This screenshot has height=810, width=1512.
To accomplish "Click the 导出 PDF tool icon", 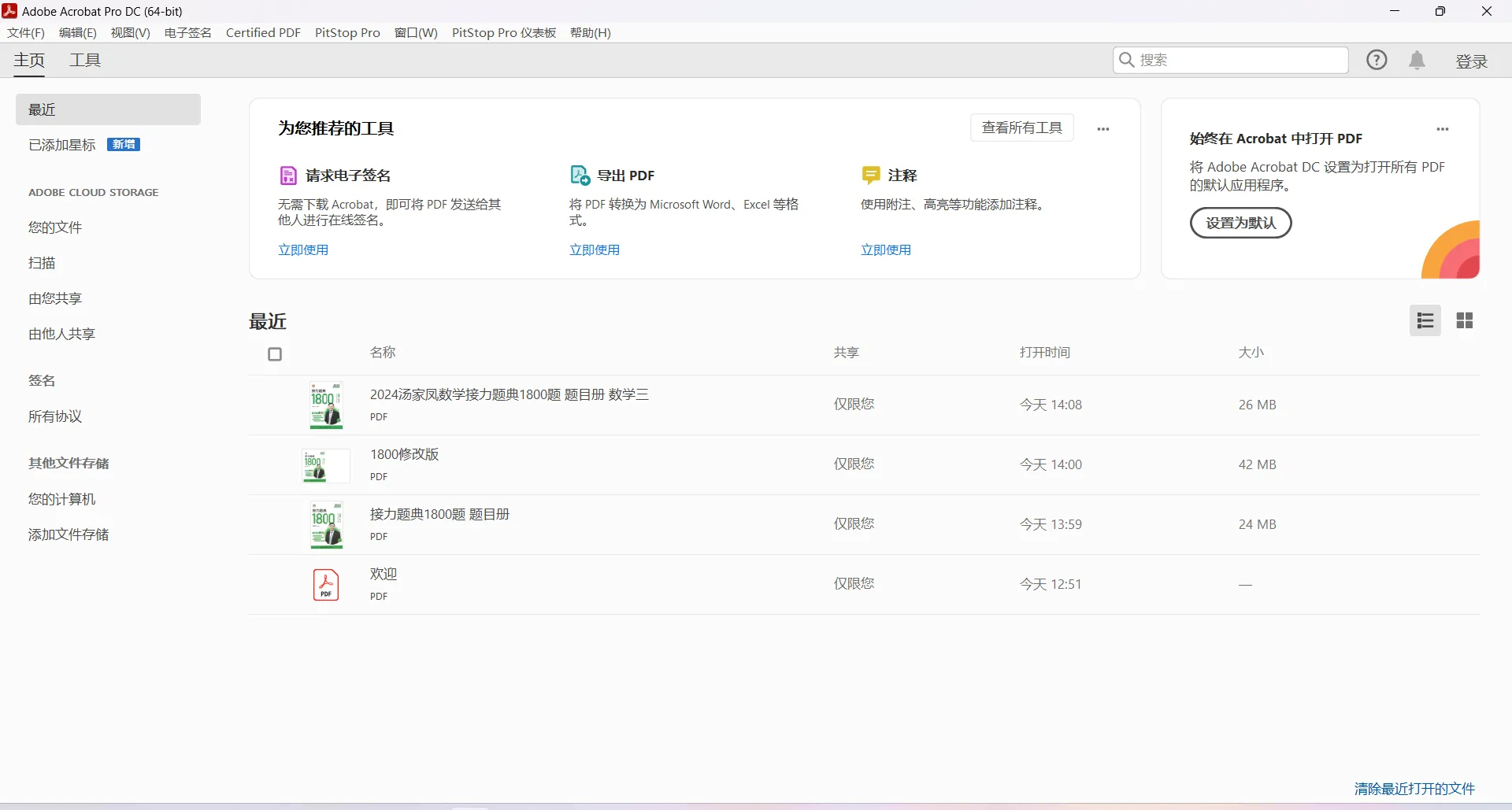I will click(580, 176).
